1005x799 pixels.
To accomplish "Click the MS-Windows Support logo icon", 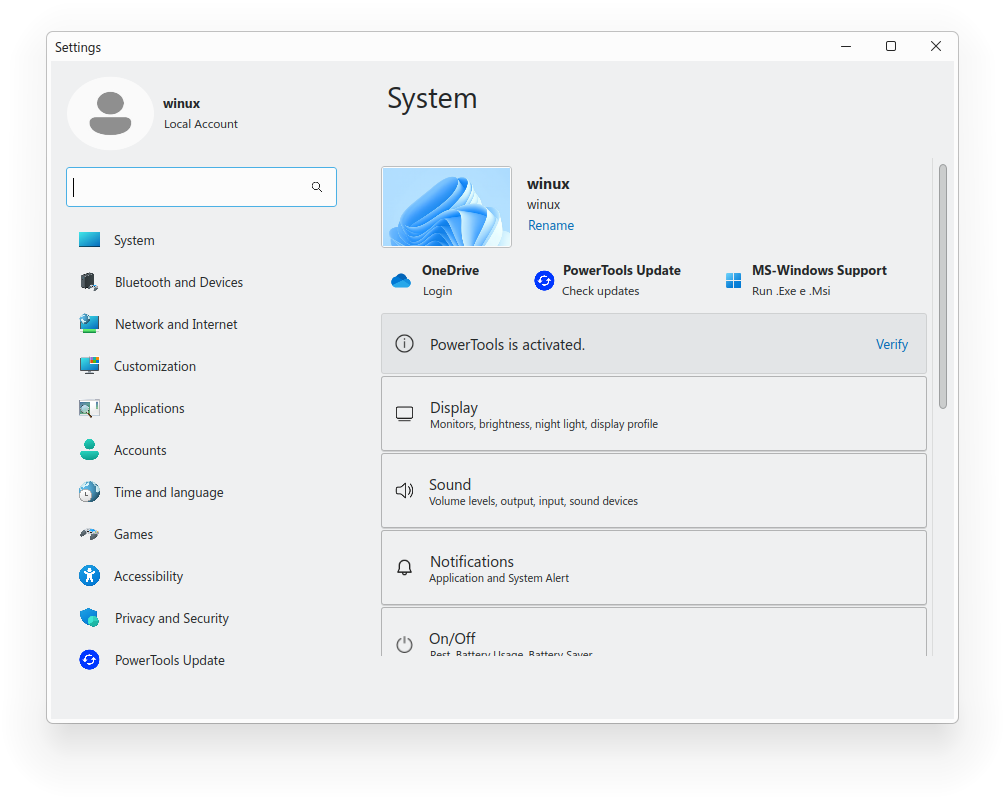I will (733, 281).
